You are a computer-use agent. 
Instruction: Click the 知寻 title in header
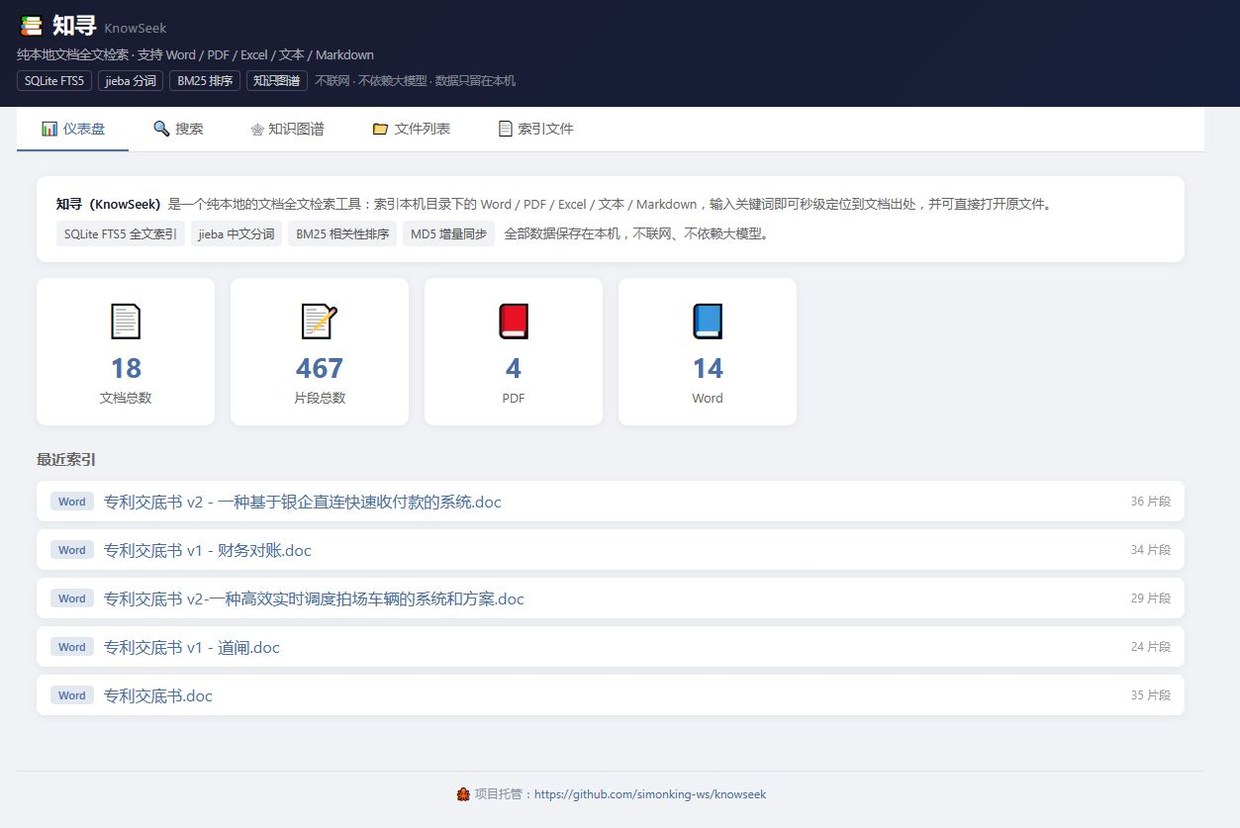click(x=75, y=26)
